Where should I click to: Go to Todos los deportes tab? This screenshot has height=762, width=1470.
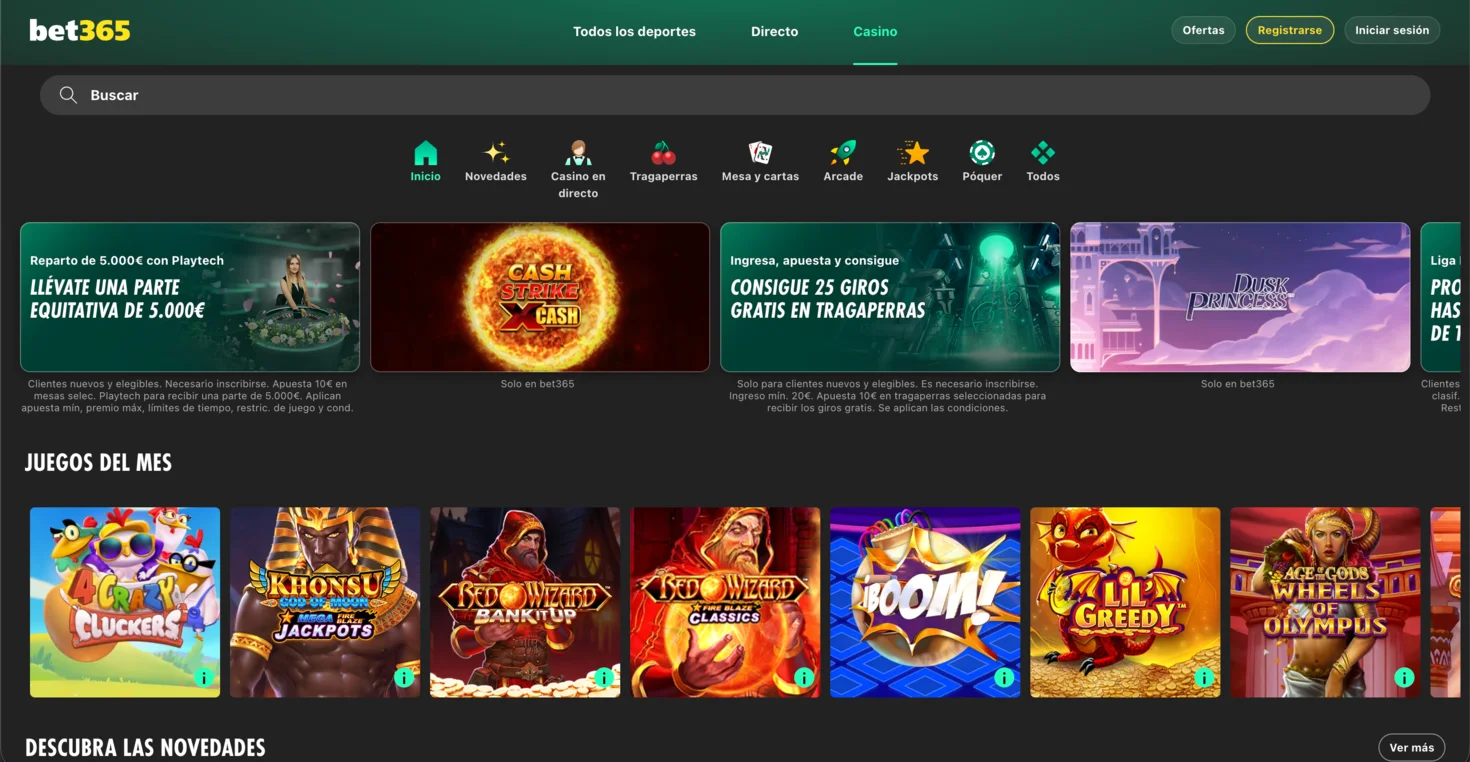coord(634,31)
